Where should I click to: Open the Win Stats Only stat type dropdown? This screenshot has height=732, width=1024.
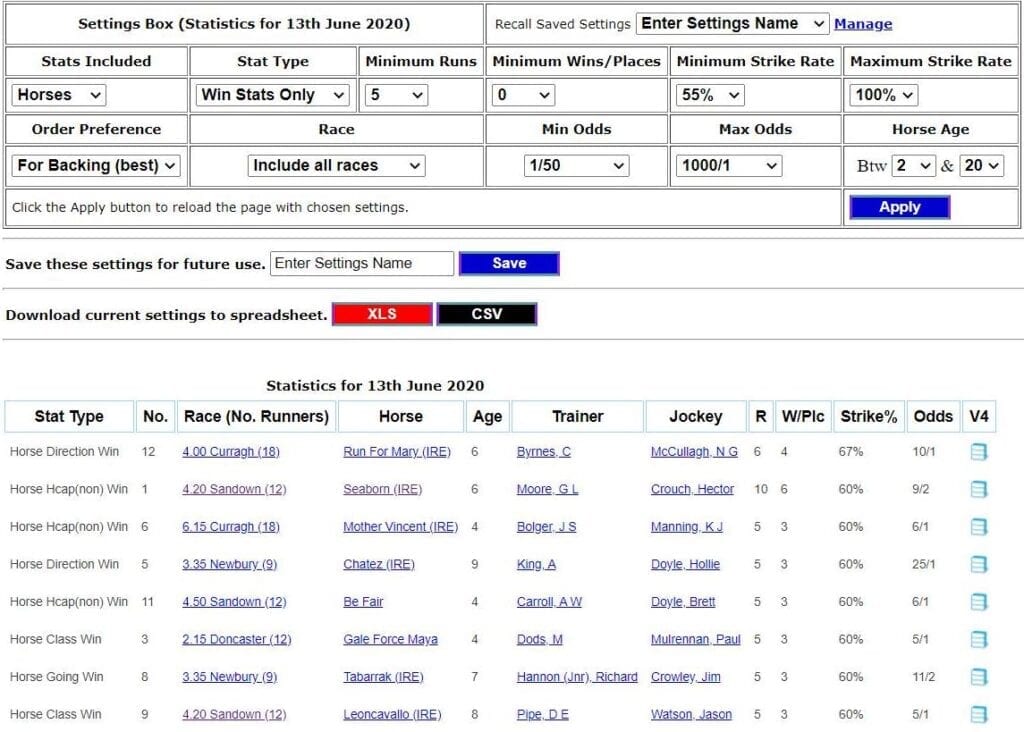coord(272,95)
